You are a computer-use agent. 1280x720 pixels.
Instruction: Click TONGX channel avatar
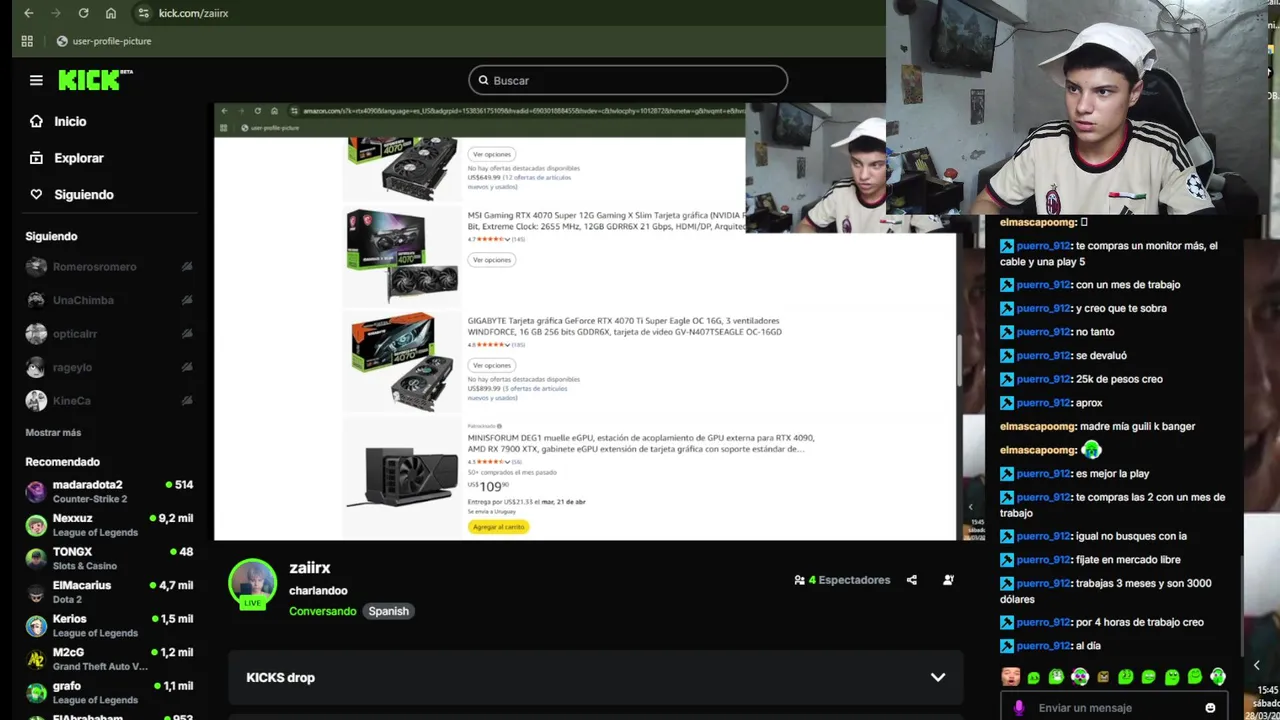(36, 558)
